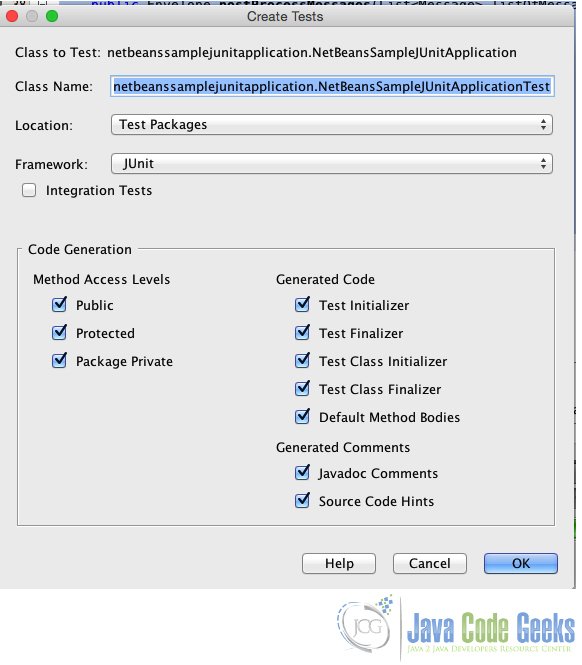Toggle the Package Private checkbox
The height and width of the screenshot is (665, 582).
point(59,361)
